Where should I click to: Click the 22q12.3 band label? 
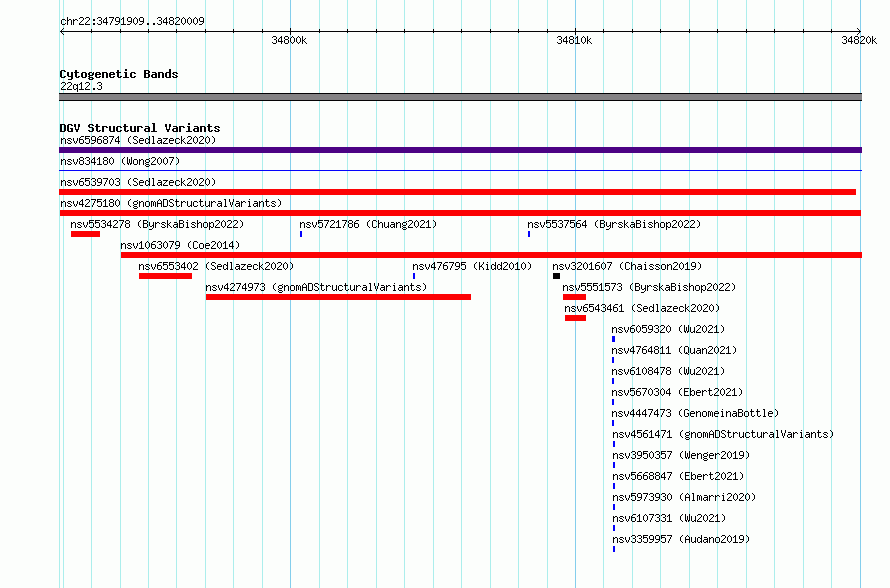pos(81,86)
